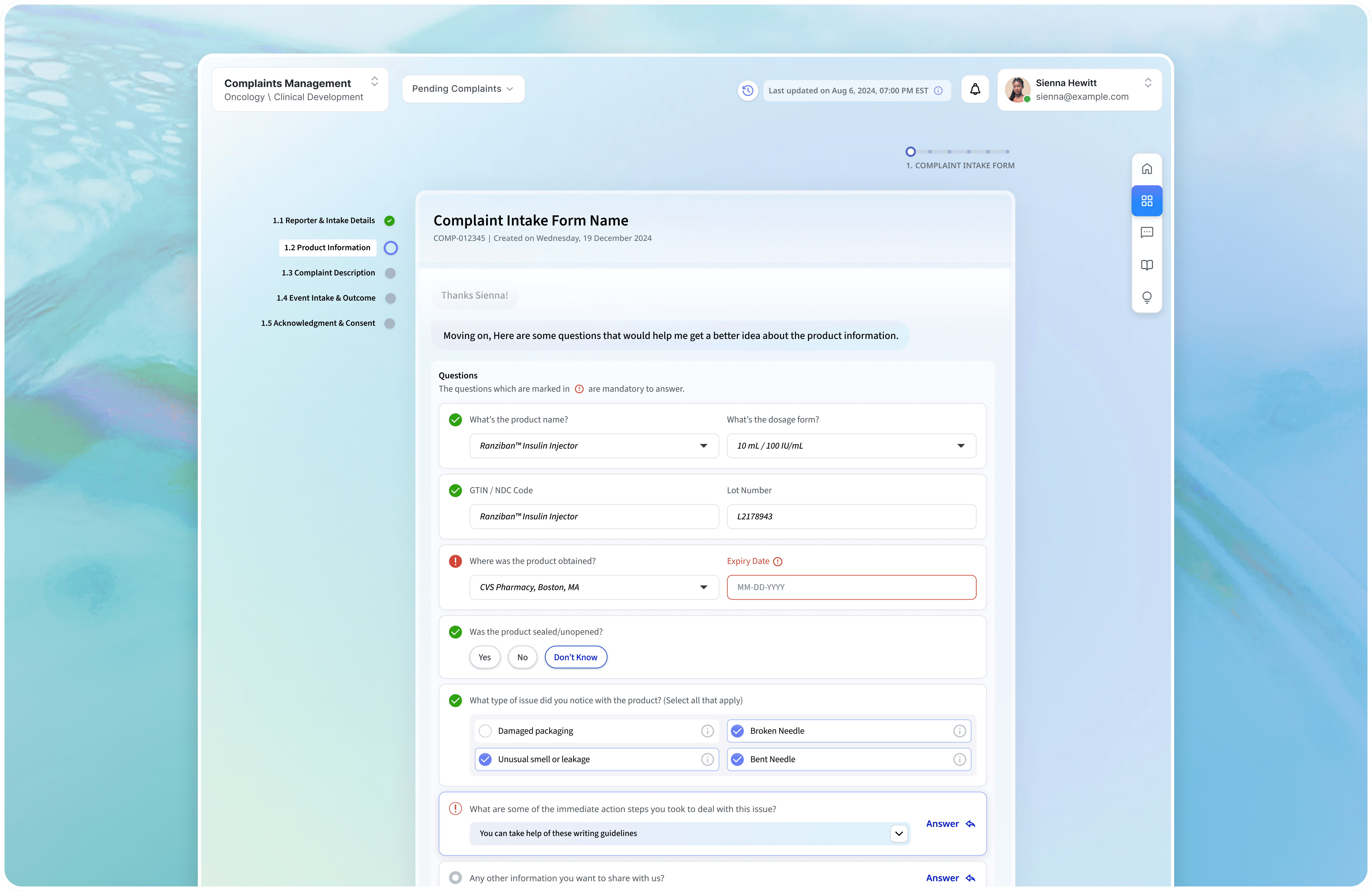Click the history refresh clock icon
The height and width of the screenshot is (891, 1372).
[x=748, y=91]
